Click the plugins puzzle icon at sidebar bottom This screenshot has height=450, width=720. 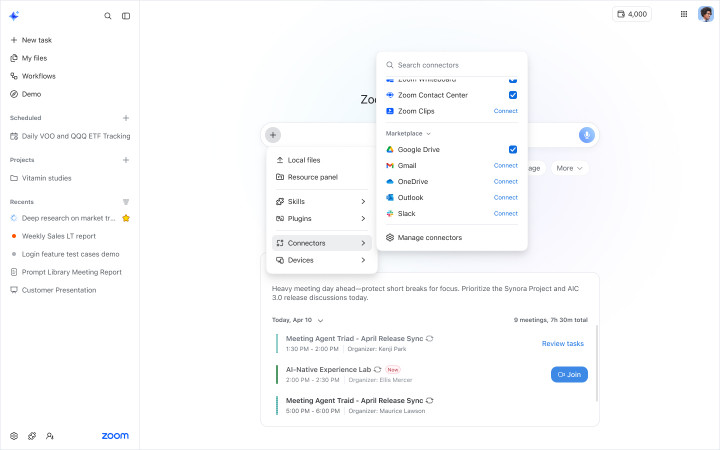click(x=32, y=436)
